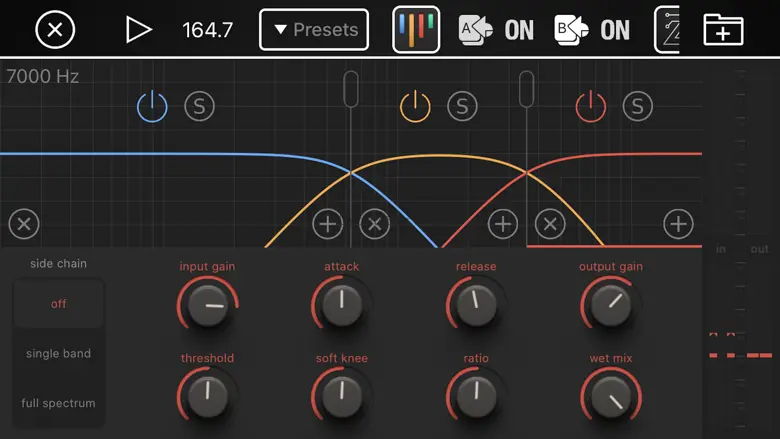Solo the blue low band
The width and height of the screenshot is (780, 439).
click(x=199, y=106)
